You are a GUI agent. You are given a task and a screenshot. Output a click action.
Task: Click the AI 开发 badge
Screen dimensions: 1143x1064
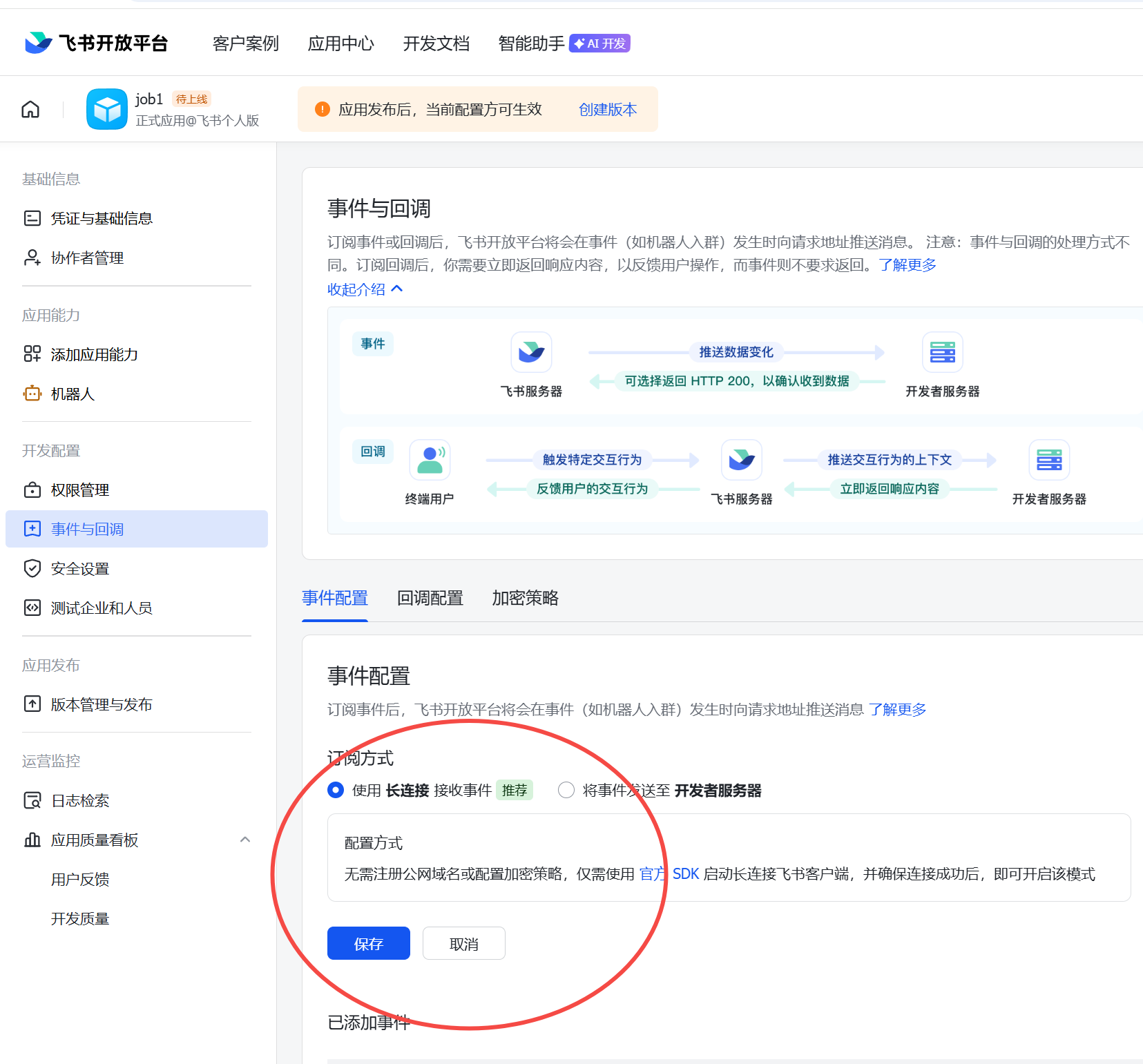click(x=599, y=43)
